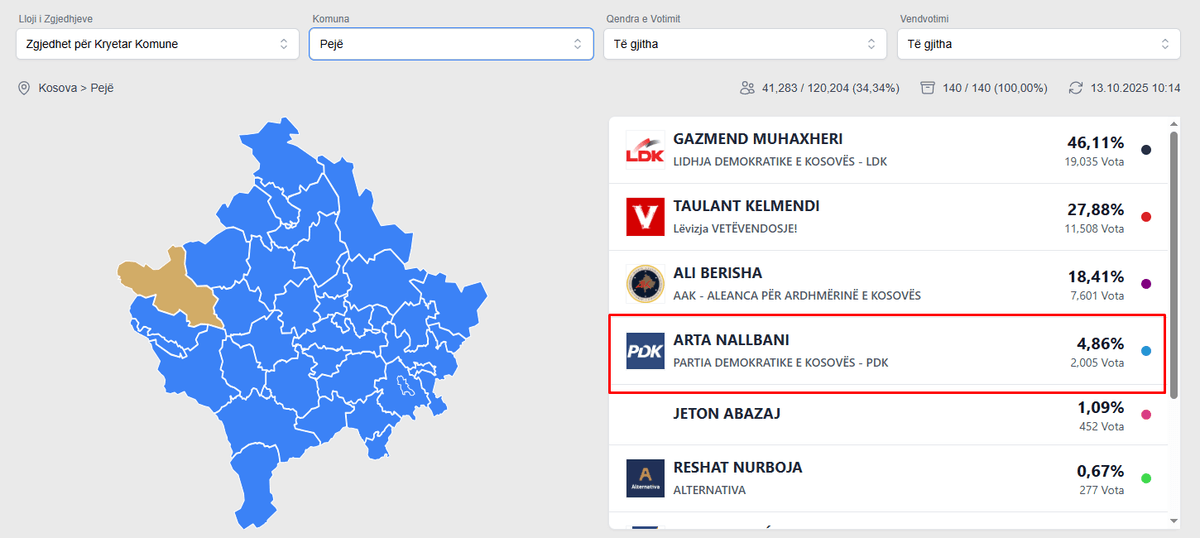Screen dimensions: 1200x538
Task: Click the results list scroll-down arrow
Action: click(1174, 521)
